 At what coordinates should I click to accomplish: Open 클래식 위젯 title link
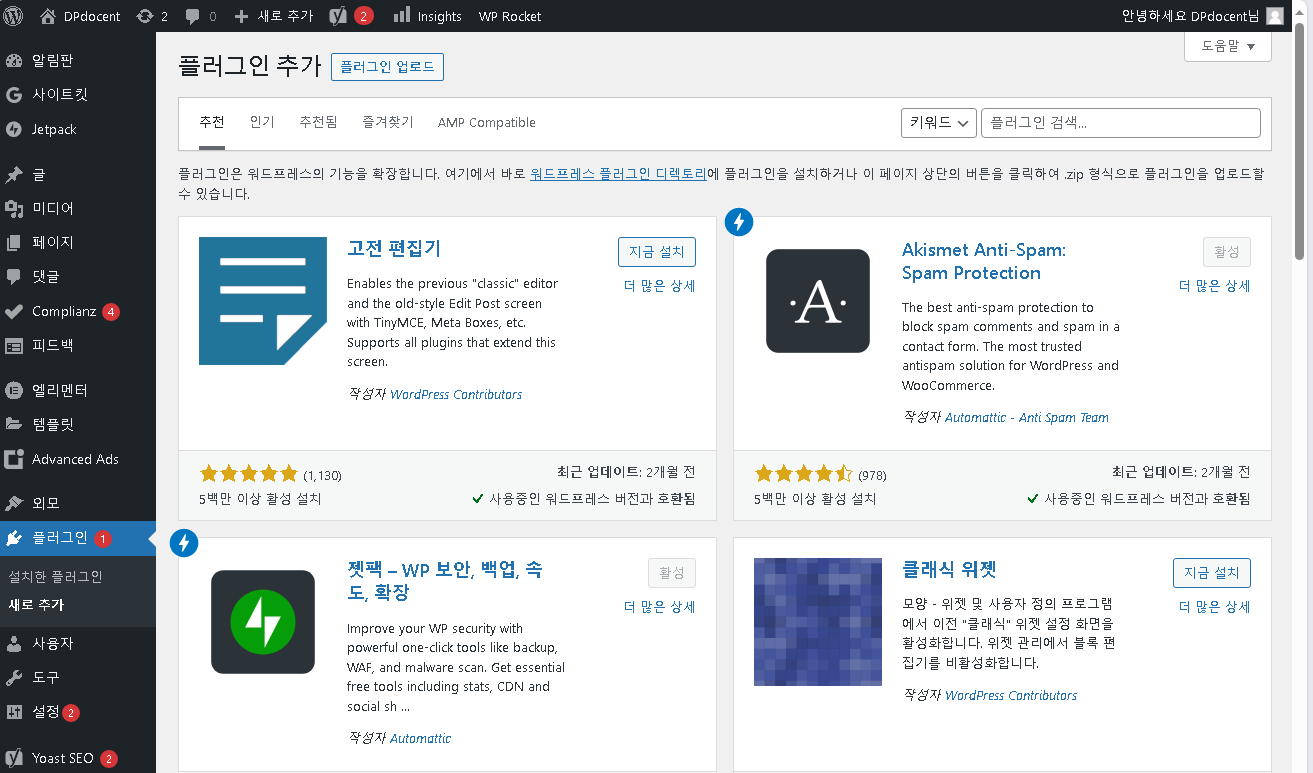949,570
